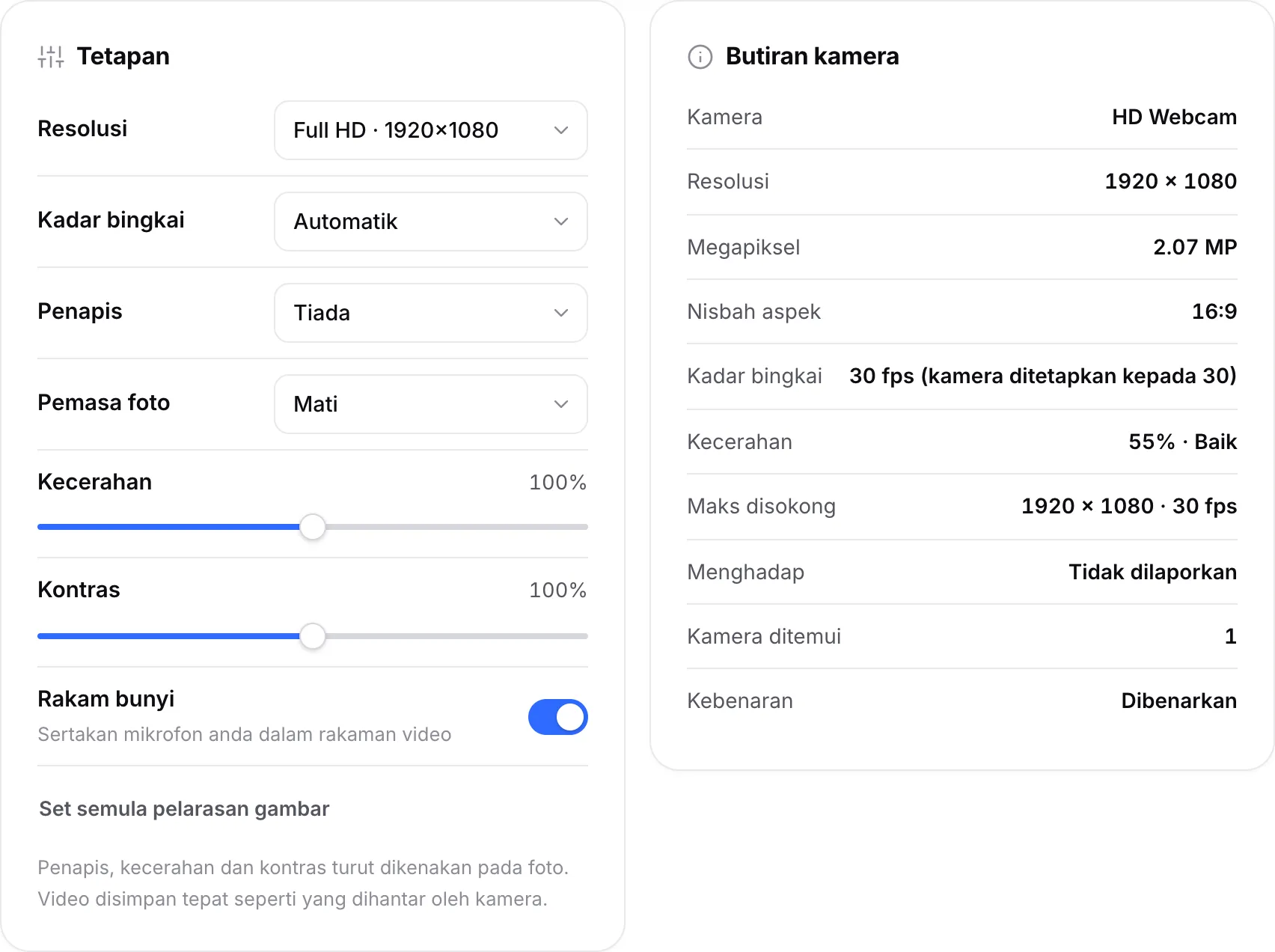Open the Resolusi dropdown showing Full HD
The image size is (1275, 952).
[431, 130]
